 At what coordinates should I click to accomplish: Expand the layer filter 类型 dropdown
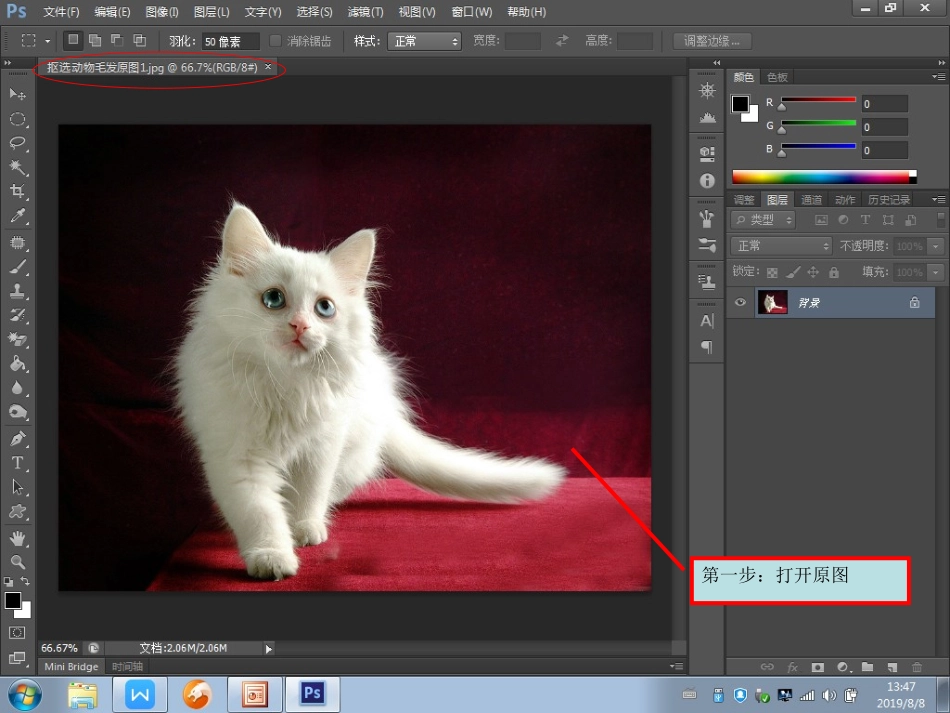click(x=764, y=220)
